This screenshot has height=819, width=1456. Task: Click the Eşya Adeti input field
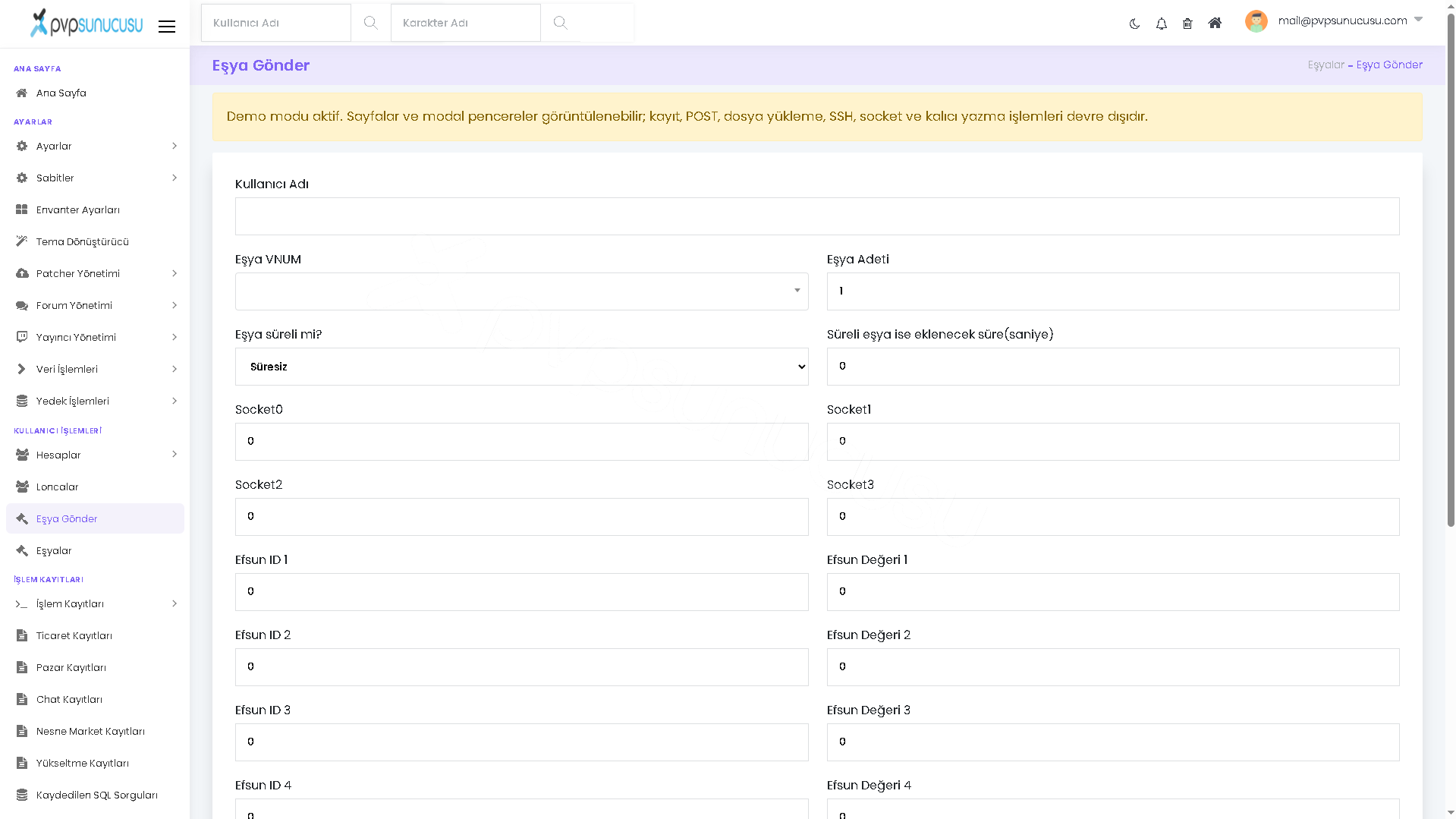(x=1113, y=291)
